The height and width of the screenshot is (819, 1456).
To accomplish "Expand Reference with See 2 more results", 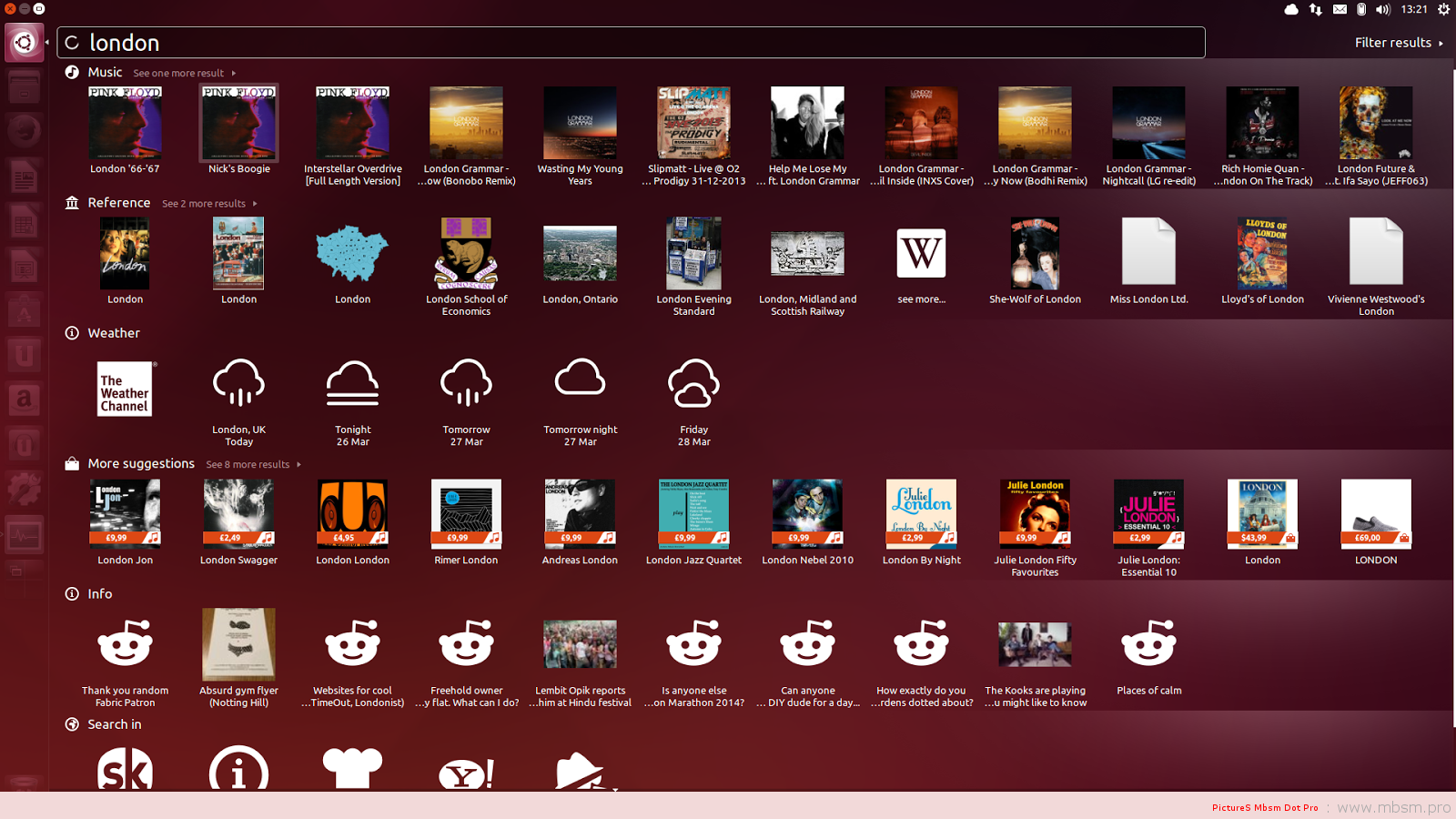I will (x=208, y=204).
